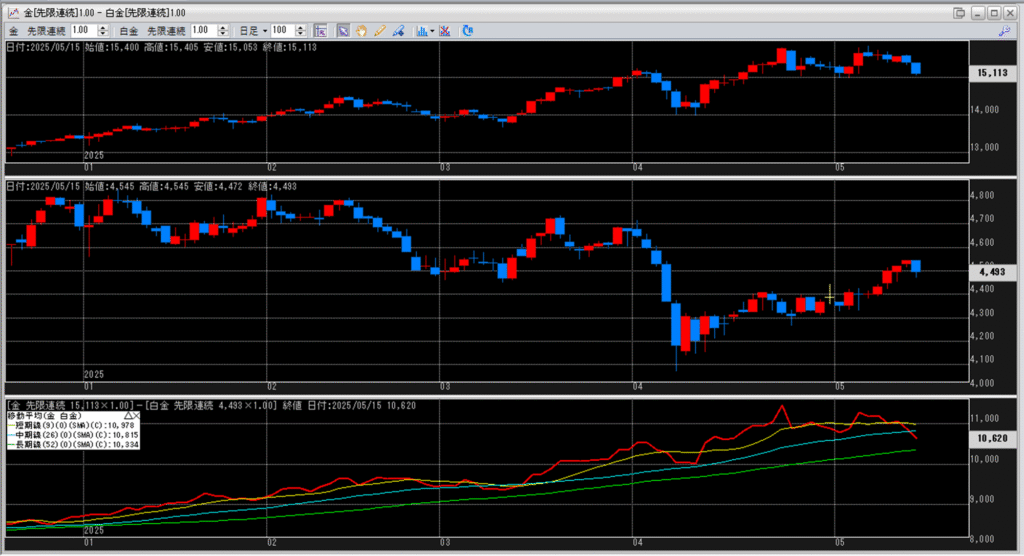Click the 金 symbol label

coord(13,31)
